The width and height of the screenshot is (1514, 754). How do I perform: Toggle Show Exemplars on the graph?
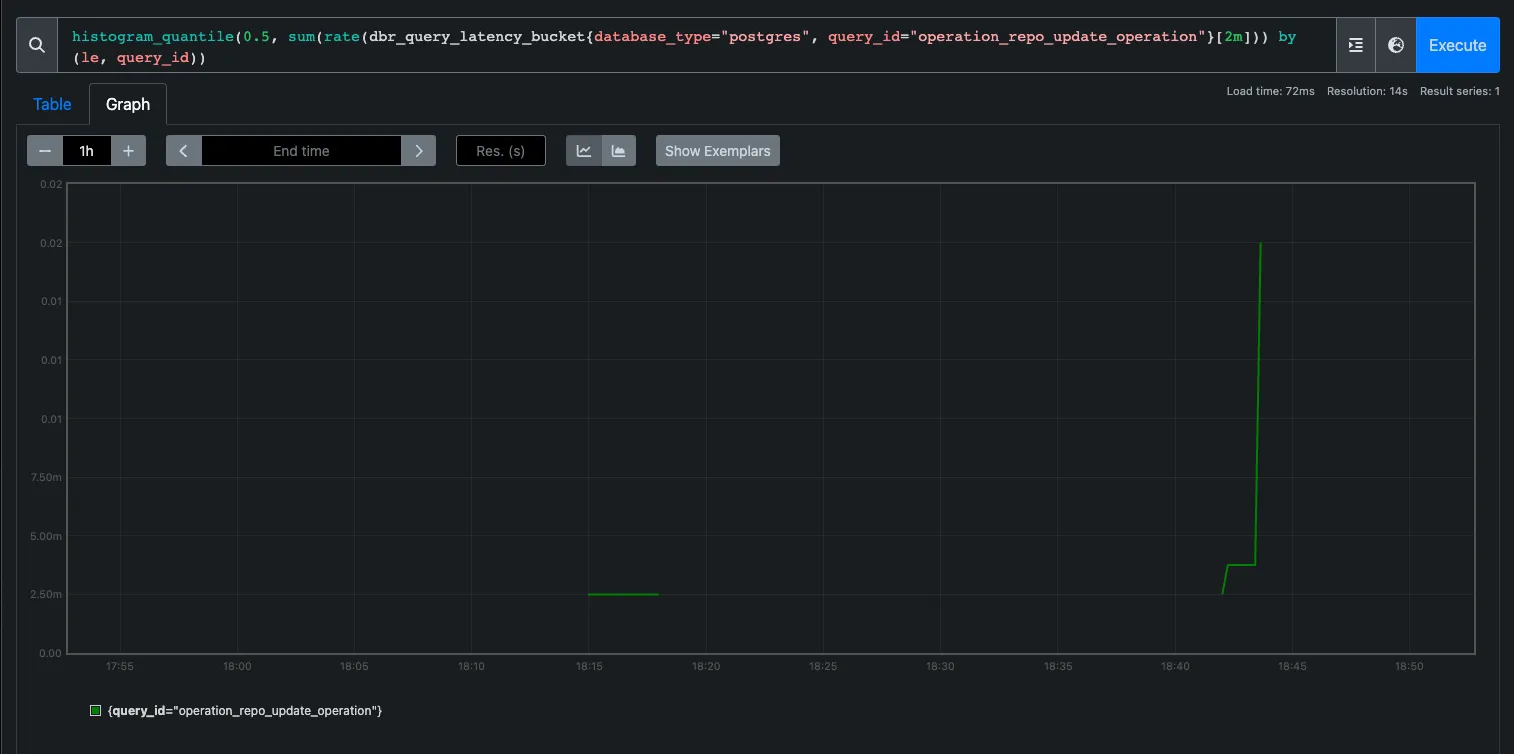click(x=717, y=150)
